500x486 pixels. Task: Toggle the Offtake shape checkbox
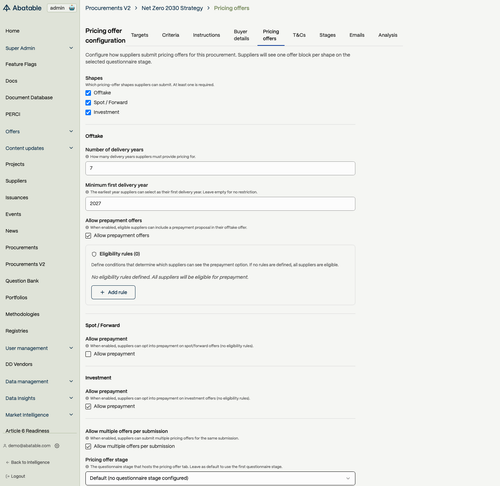point(88,93)
